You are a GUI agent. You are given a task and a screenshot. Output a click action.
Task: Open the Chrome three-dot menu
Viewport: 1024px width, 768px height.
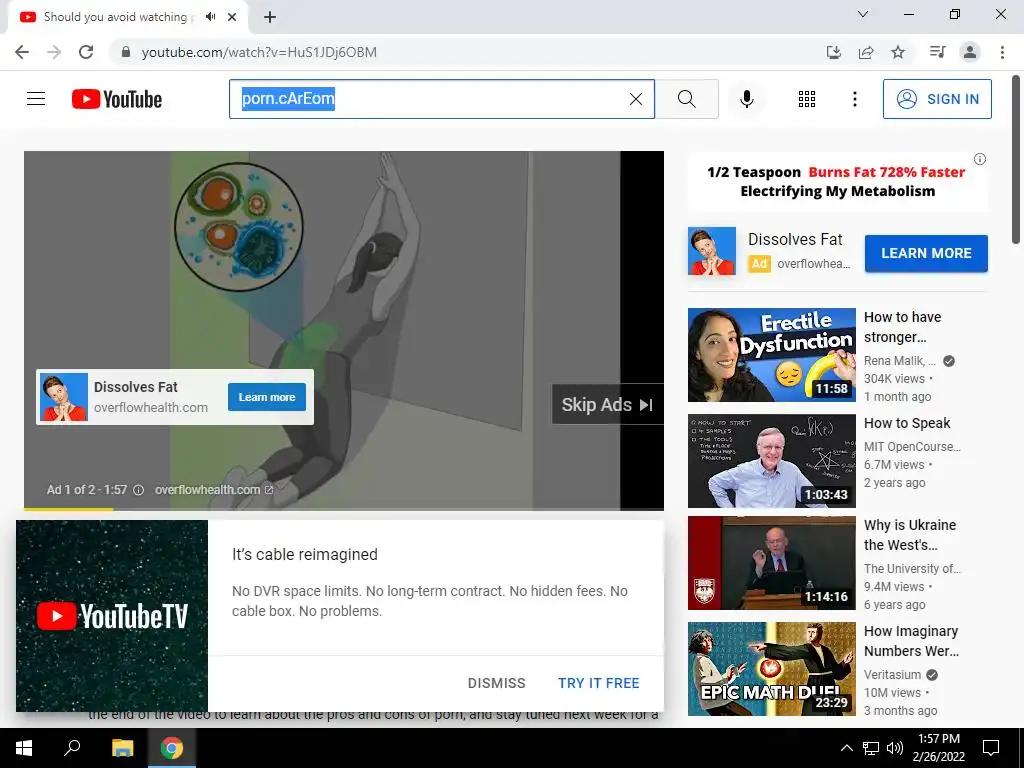click(x=1002, y=52)
